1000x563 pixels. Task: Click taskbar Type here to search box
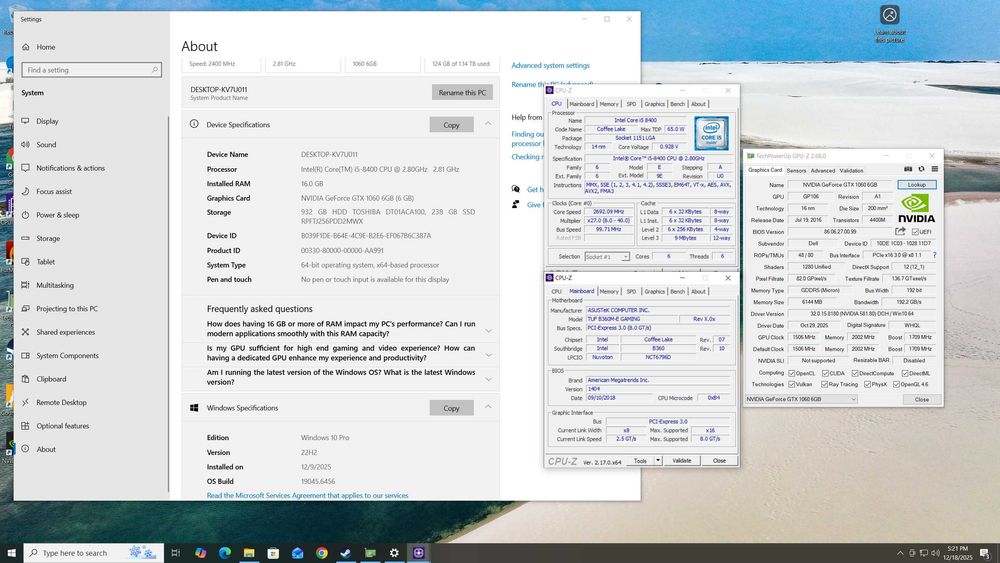click(94, 553)
